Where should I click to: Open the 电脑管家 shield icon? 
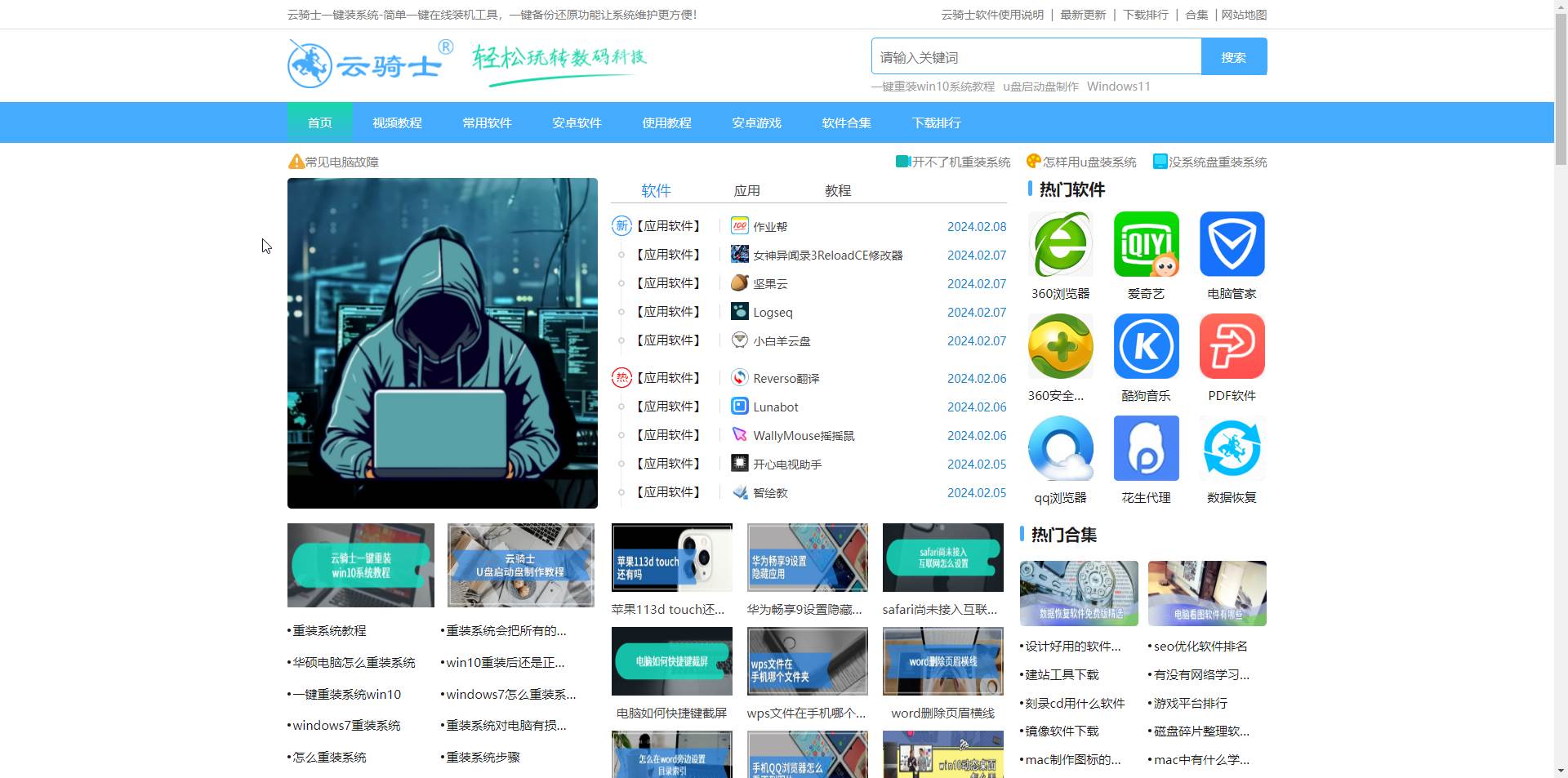coord(1232,244)
